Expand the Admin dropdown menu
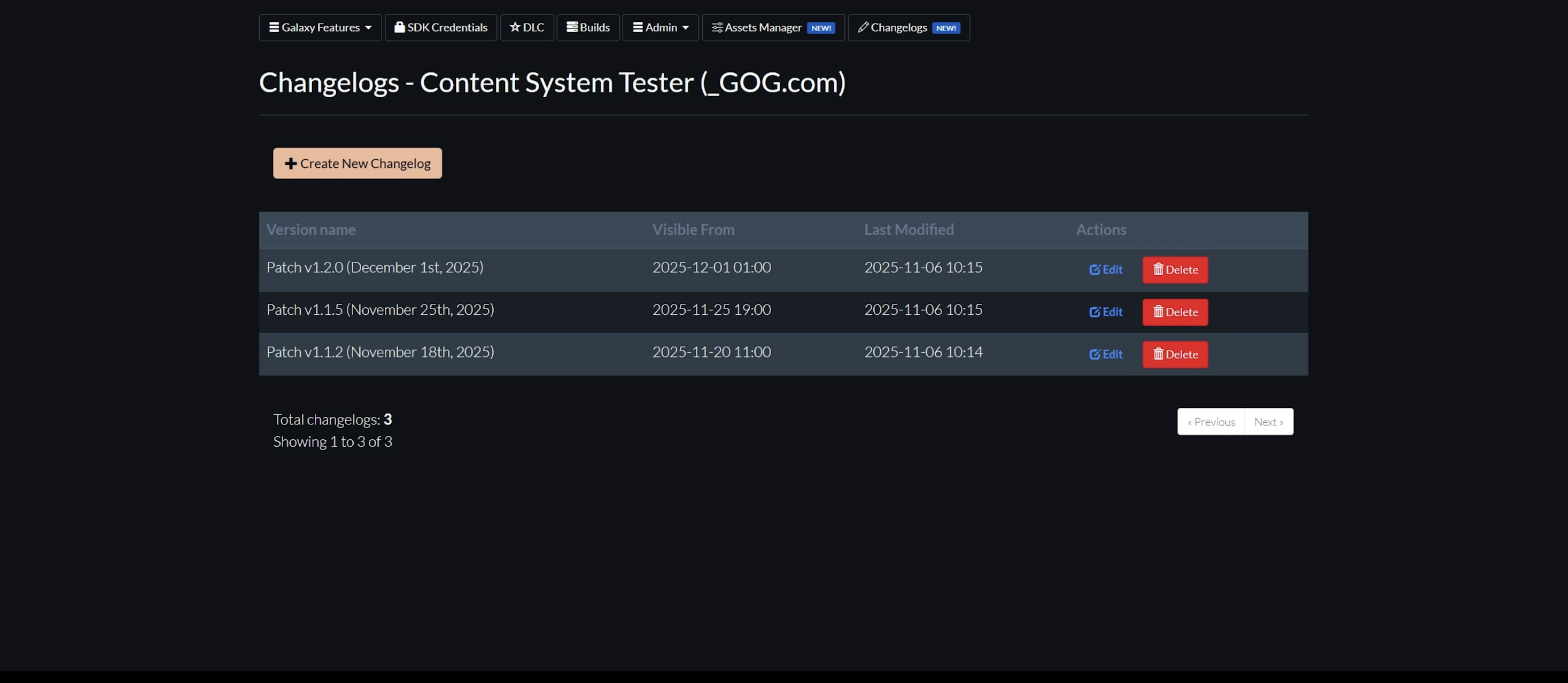The image size is (1568, 683). tap(660, 27)
